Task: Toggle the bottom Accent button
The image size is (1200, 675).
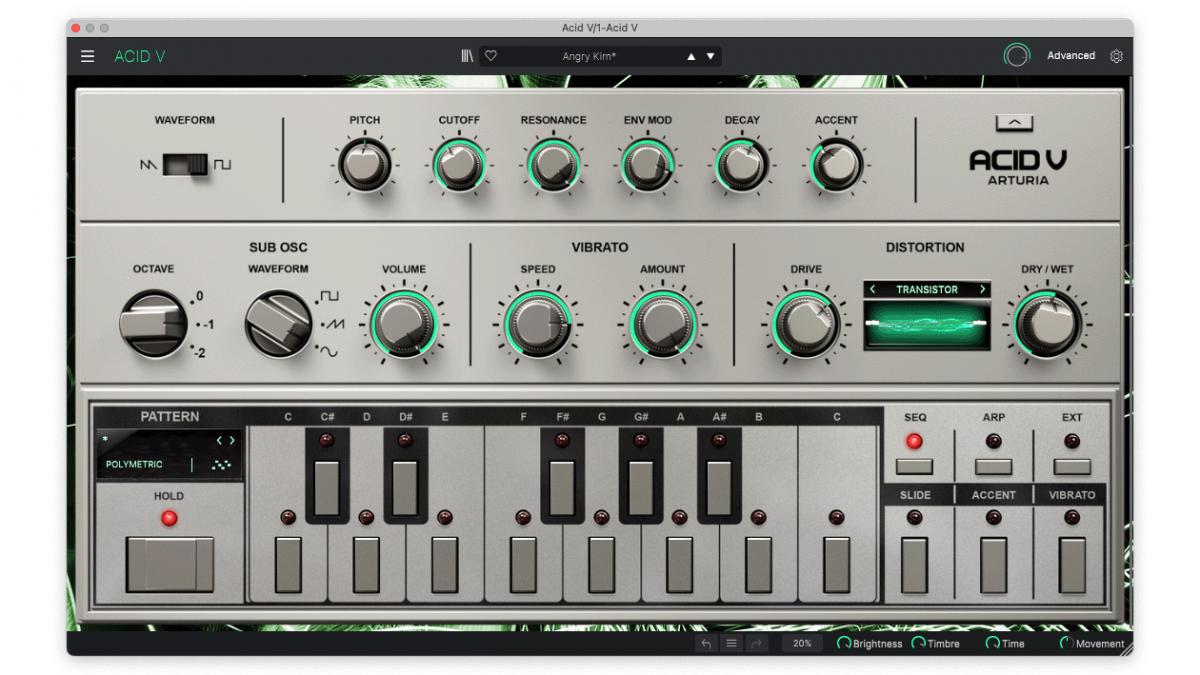Action: click(993, 565)
